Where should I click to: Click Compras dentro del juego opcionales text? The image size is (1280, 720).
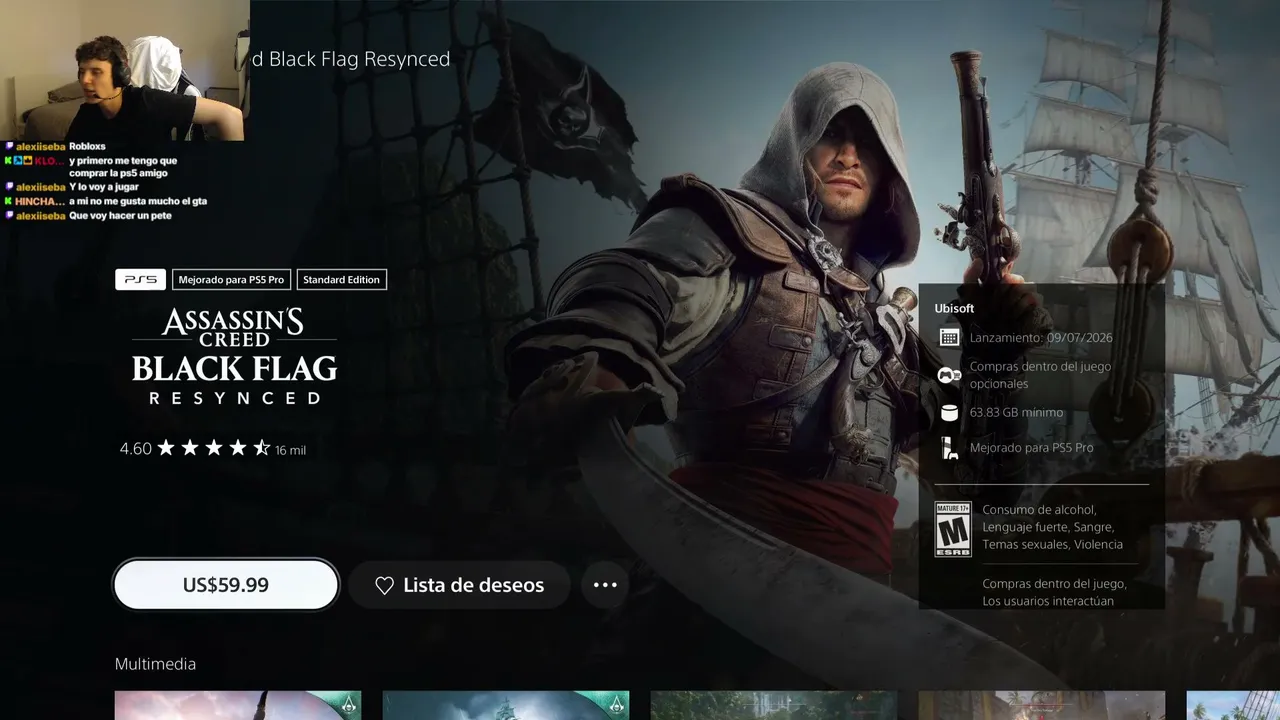(1040, 375)
